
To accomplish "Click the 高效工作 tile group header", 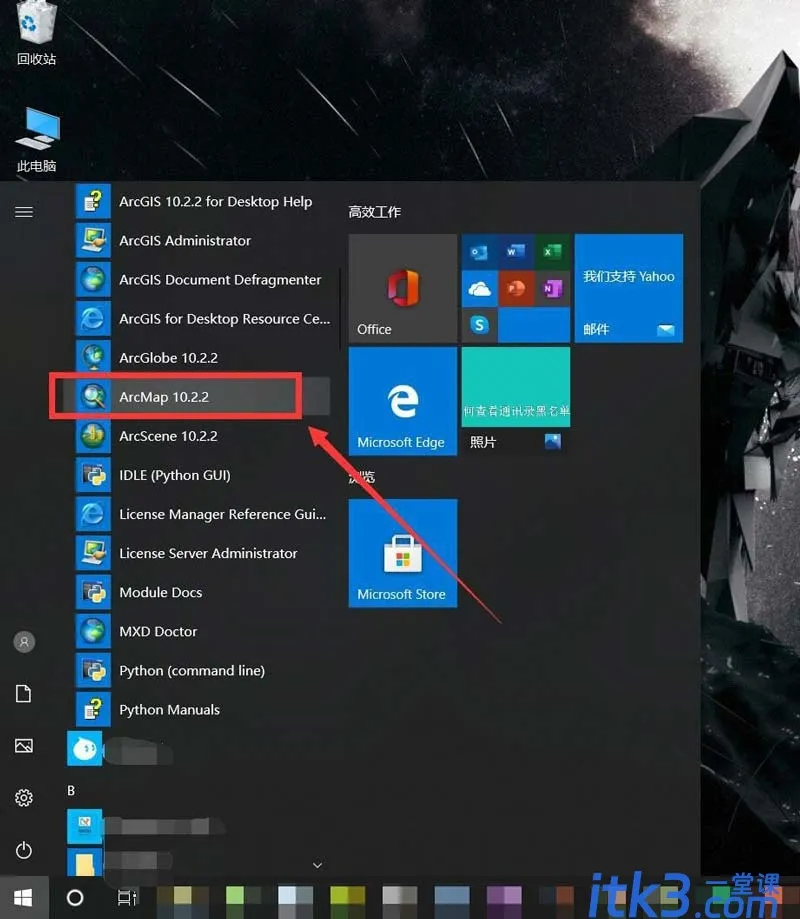I will pyautogui.click(x=375, y=212).
